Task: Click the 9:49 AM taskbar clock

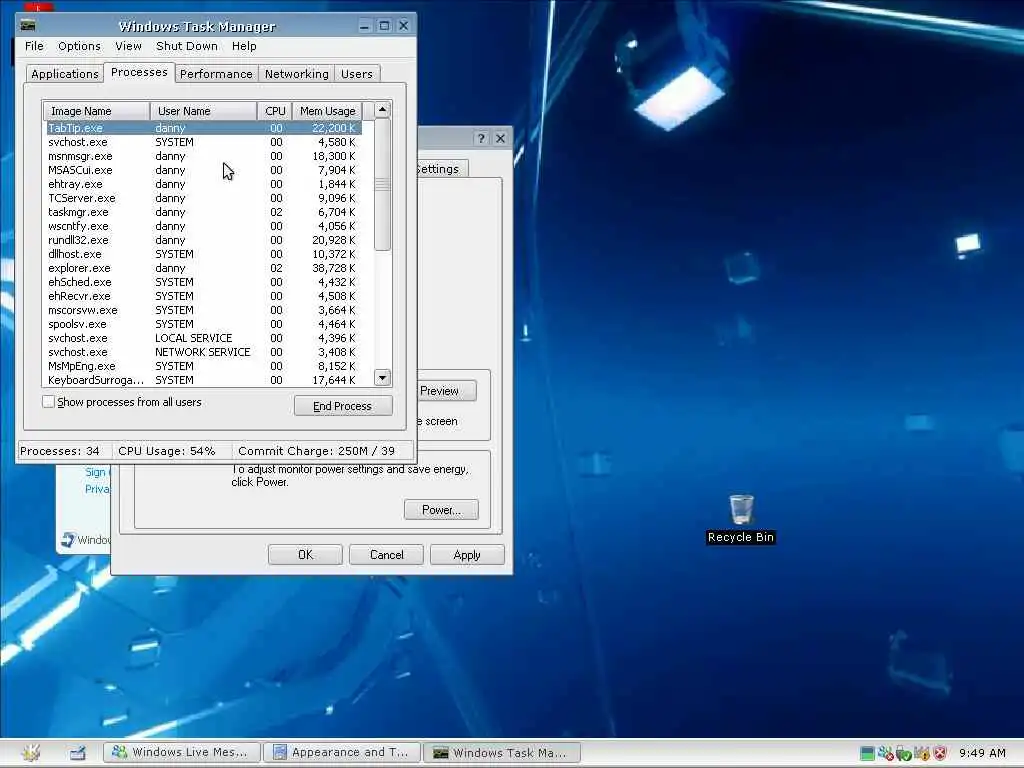Action: click(x=982, y=753)
